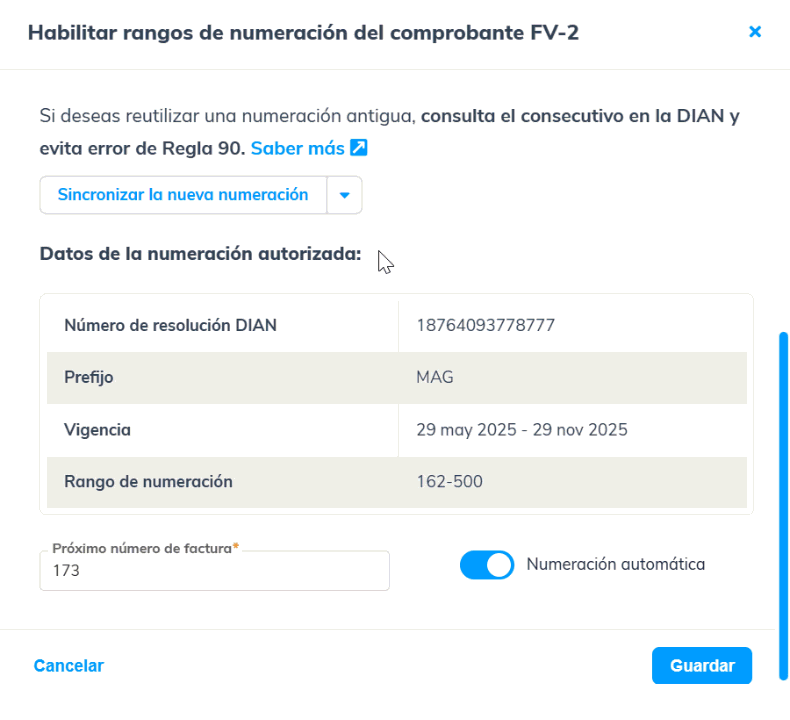The height and width of the screenshot is (720, 790).
Task: Open the Saber más link
Action: point(297,148)
